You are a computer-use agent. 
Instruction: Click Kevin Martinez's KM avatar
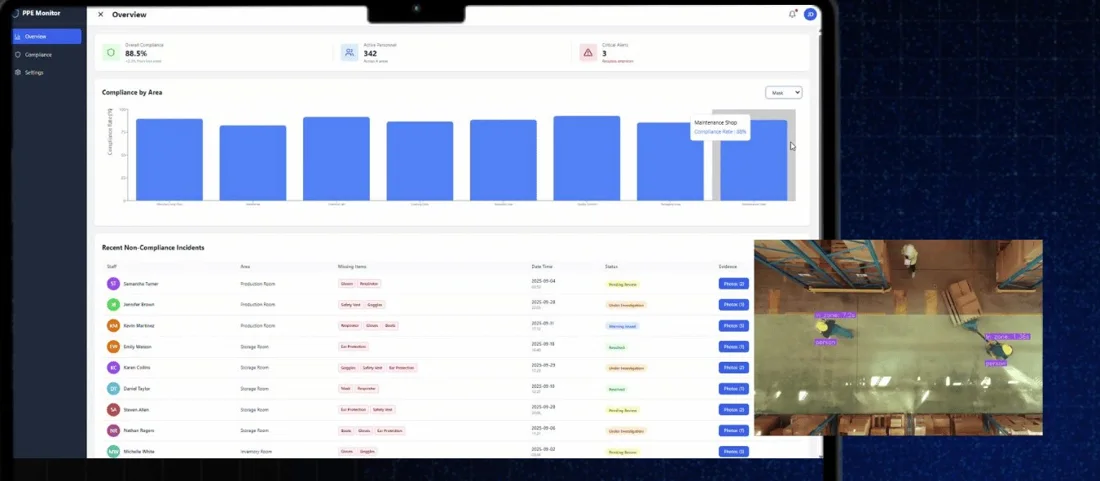click(113, 325)
